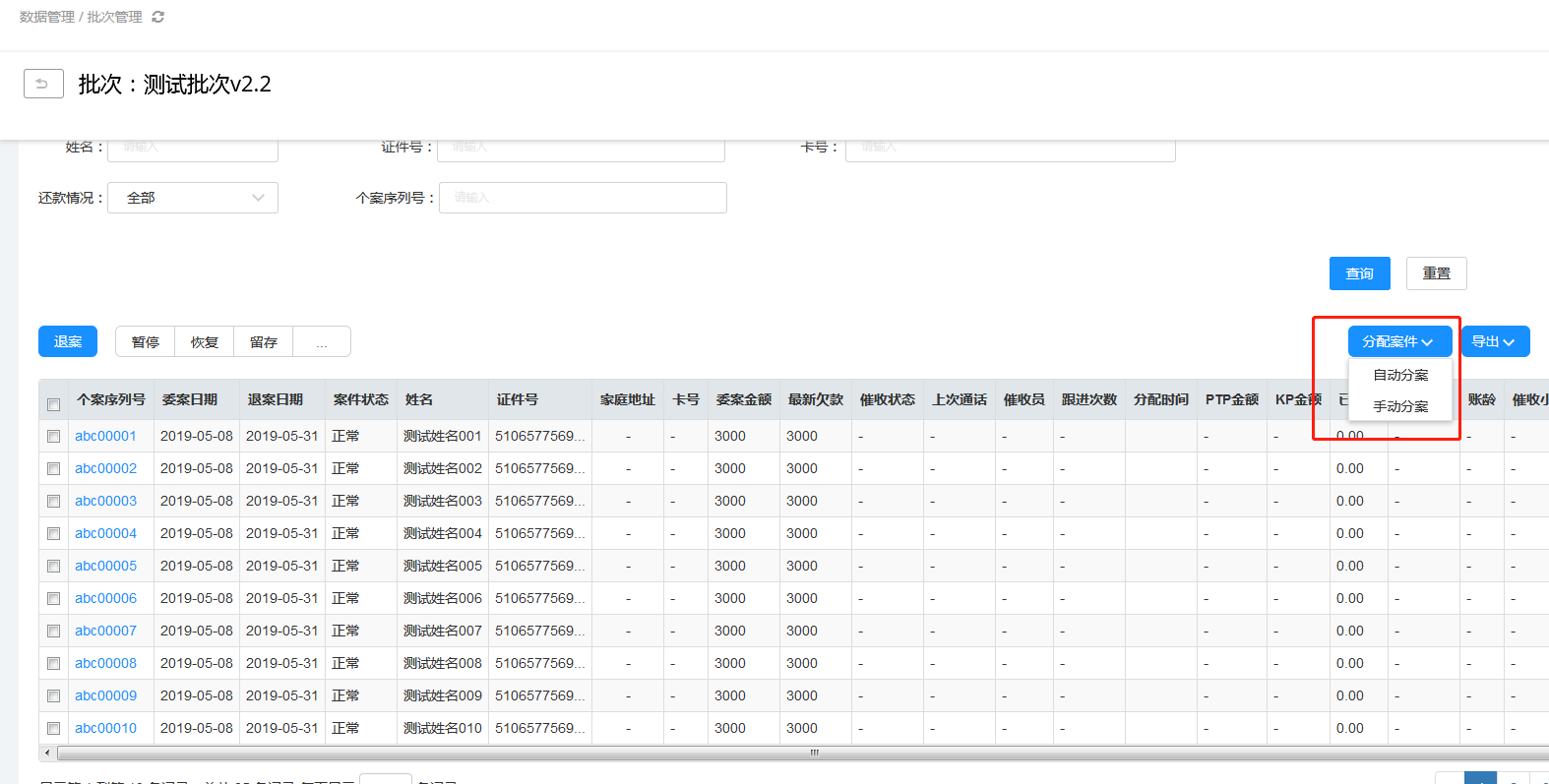
Task: Click the horizontal scrollbar left arrow
Action: (x=47, y=753)
